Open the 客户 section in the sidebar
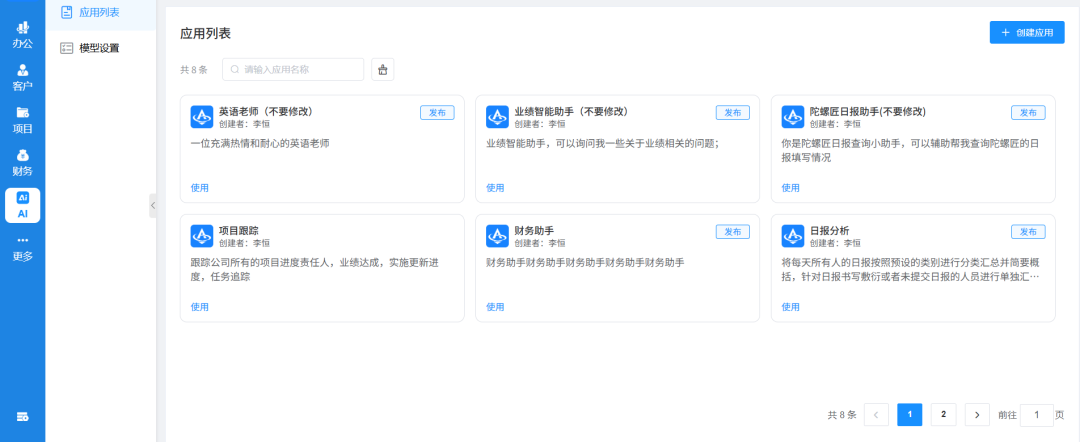This screenshot has height=442, width=1080. tap(23, 77)
